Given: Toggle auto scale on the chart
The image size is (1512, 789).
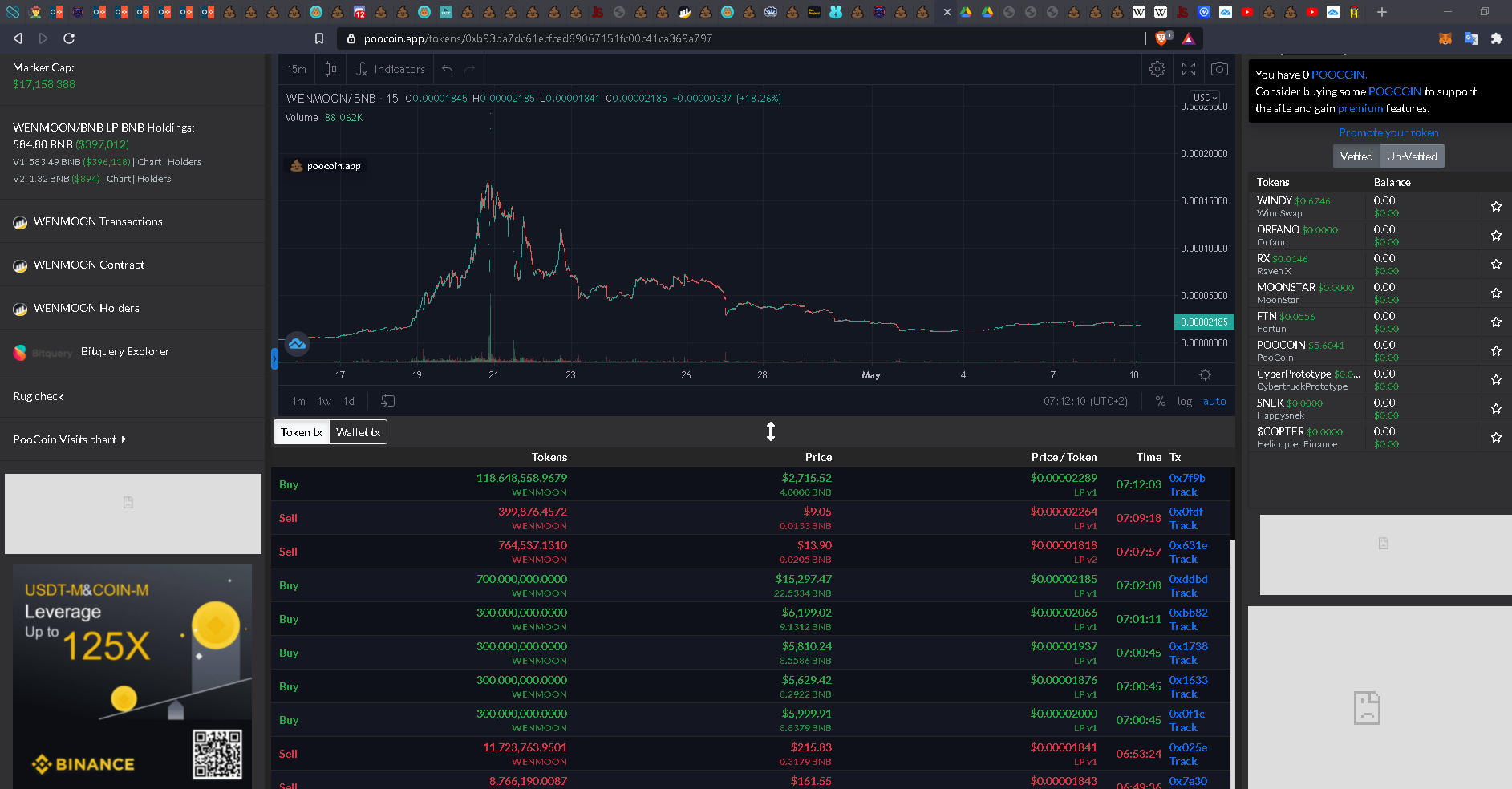Looking at the screenshot, I should (1214, 401).
